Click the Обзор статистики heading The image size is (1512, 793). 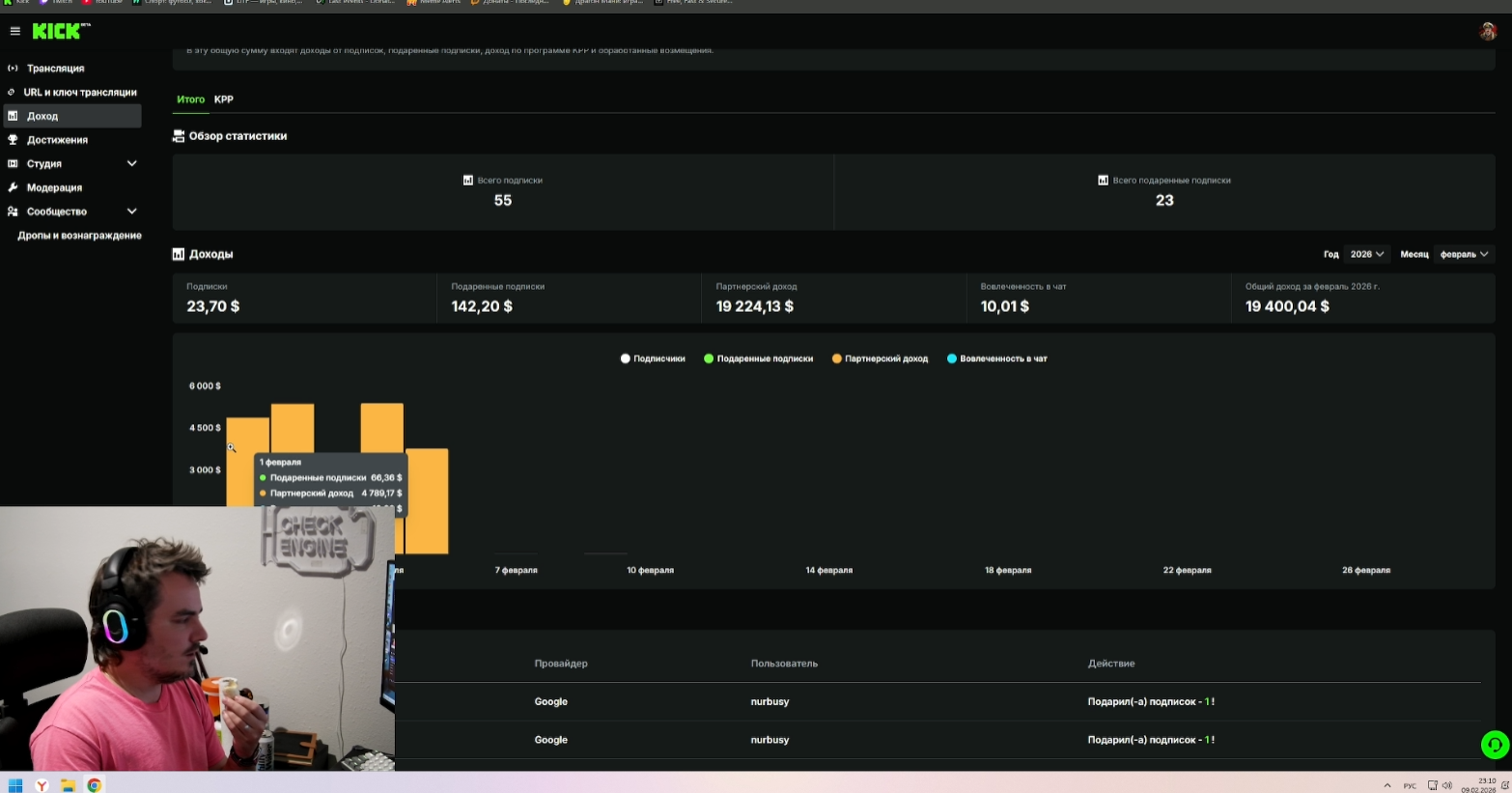pos(238,136)
